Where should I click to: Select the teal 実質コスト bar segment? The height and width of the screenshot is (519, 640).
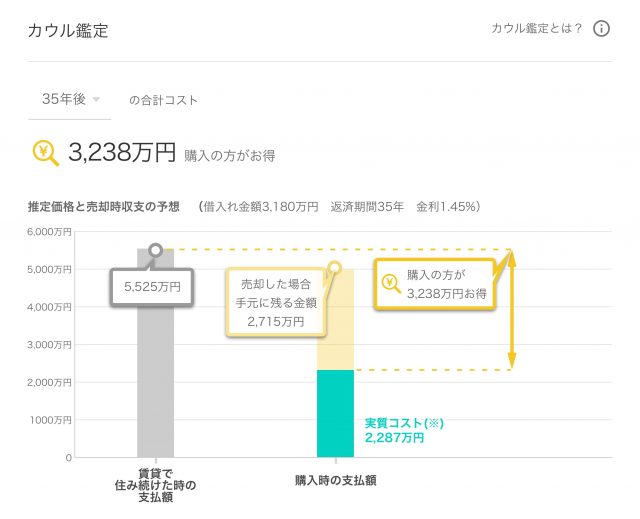click(x=335, y=413)
